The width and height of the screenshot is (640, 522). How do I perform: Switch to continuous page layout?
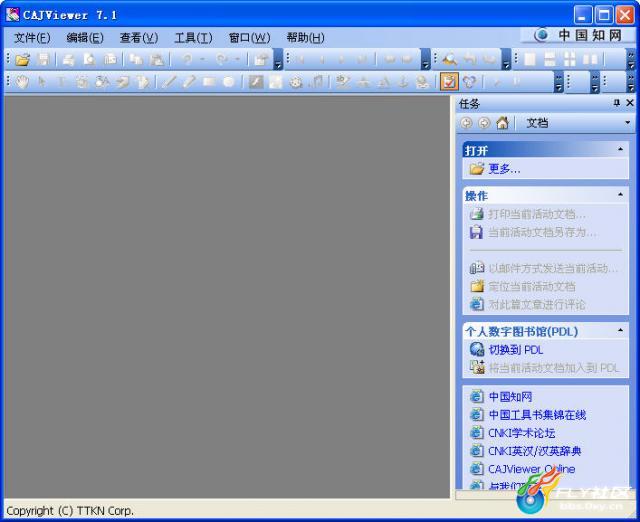click(550, 60)
